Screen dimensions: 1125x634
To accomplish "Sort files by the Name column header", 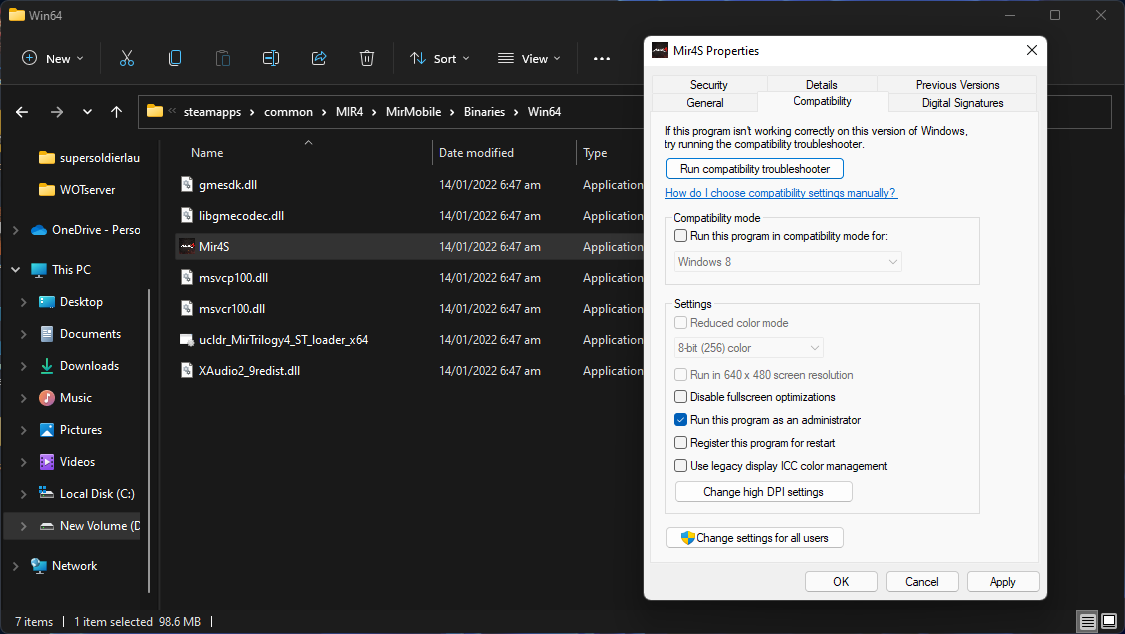I will 207,153.
